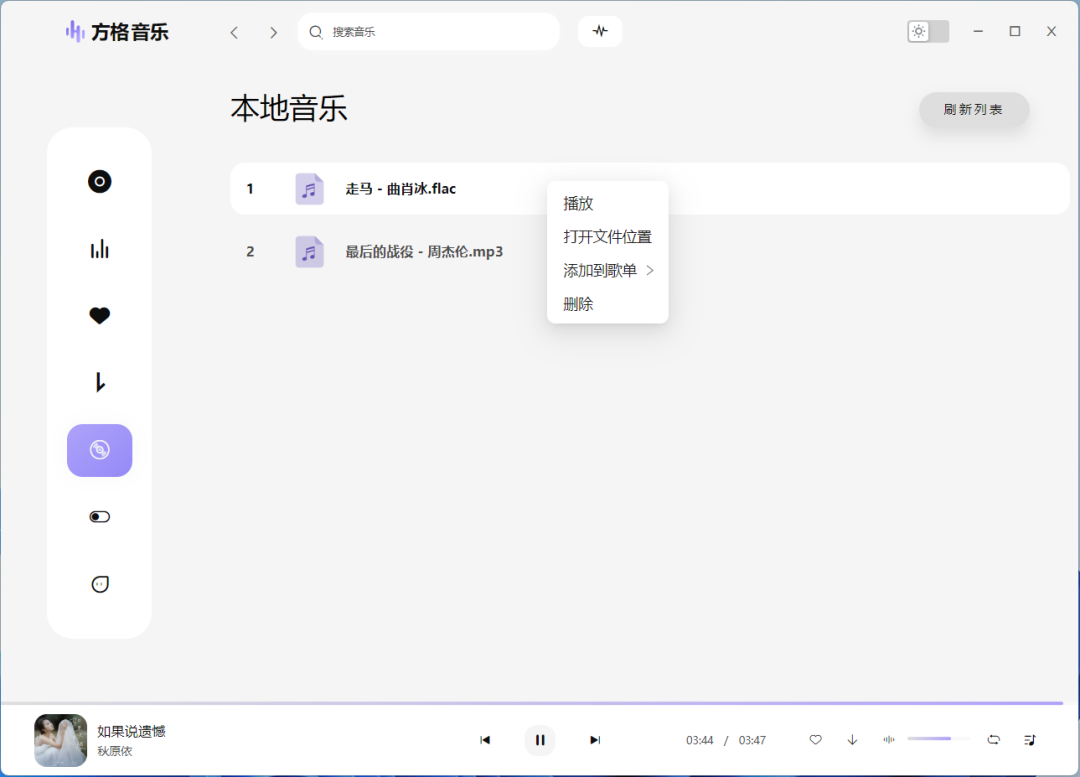Image resolution: width=1080 pixels, height=777 pixels.
Task: Select 删除 in the context menu
Action: click(579, 304)
